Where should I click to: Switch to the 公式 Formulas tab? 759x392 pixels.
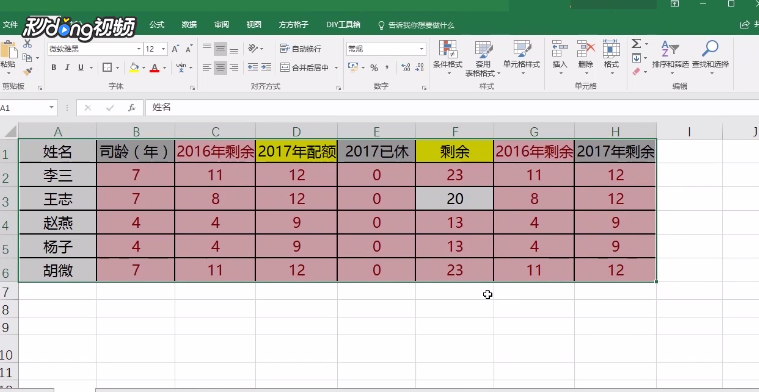[157, 25]
